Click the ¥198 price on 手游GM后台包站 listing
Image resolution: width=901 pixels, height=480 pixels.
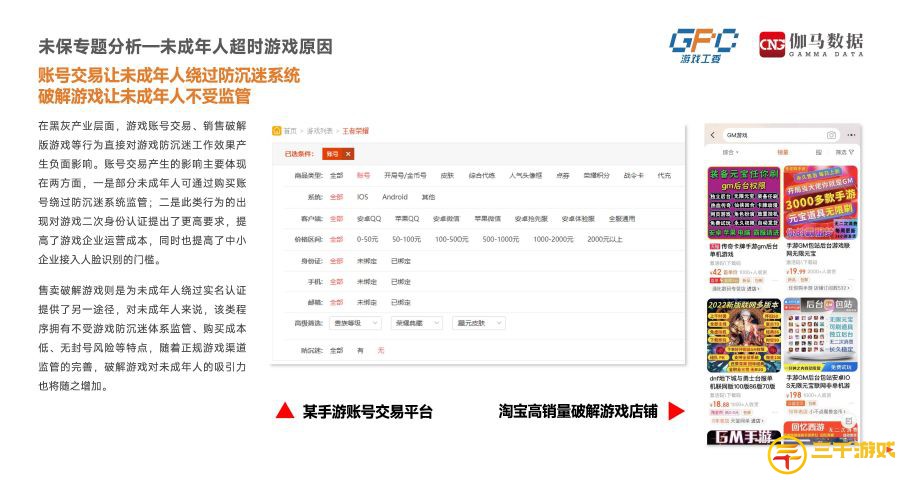coord(794,395)
